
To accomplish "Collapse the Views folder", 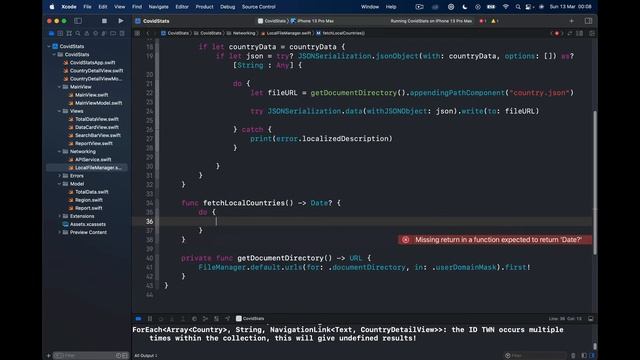I will [x=59, y=111].
